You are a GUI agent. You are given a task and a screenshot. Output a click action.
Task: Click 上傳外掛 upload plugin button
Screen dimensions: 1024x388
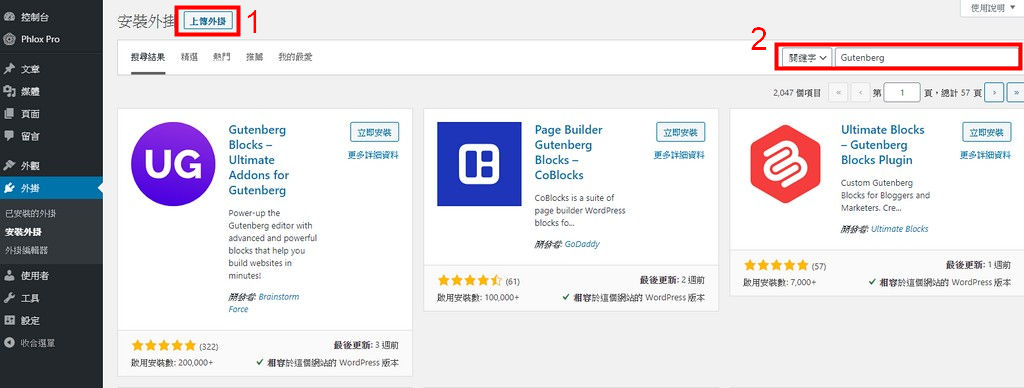[208, 21]
